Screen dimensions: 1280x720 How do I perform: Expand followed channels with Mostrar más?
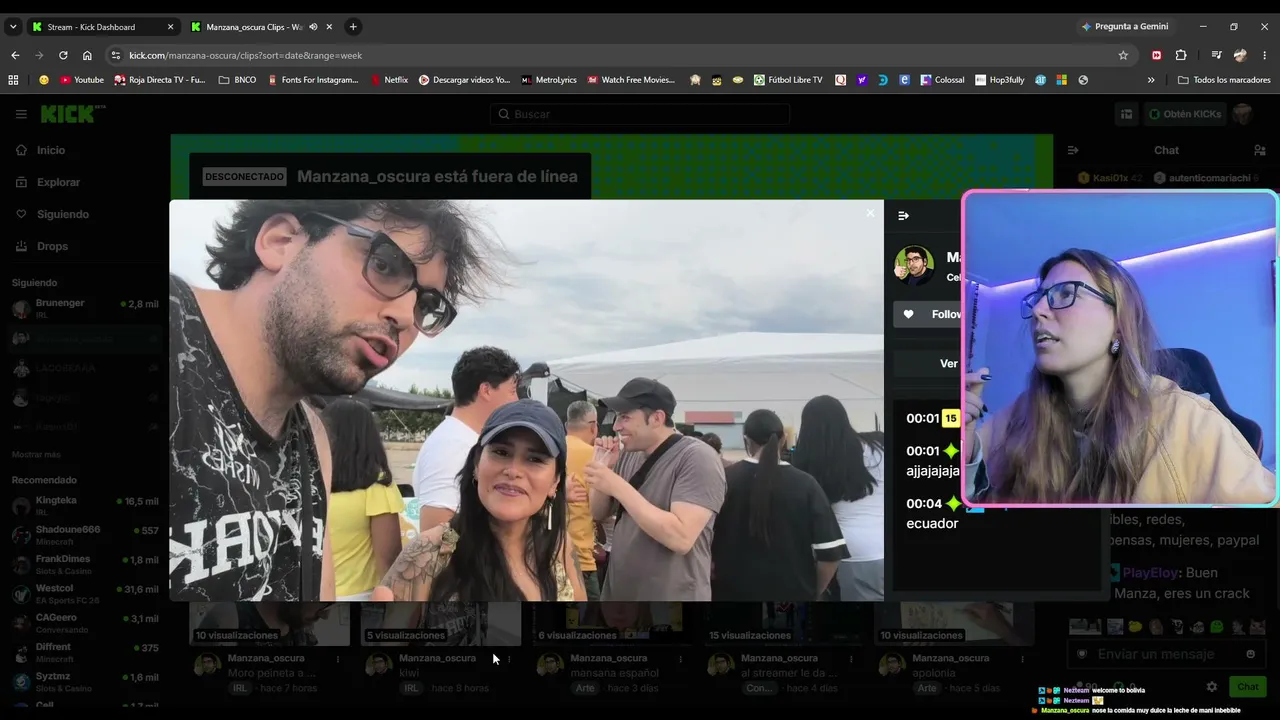[x=36, y=454]
